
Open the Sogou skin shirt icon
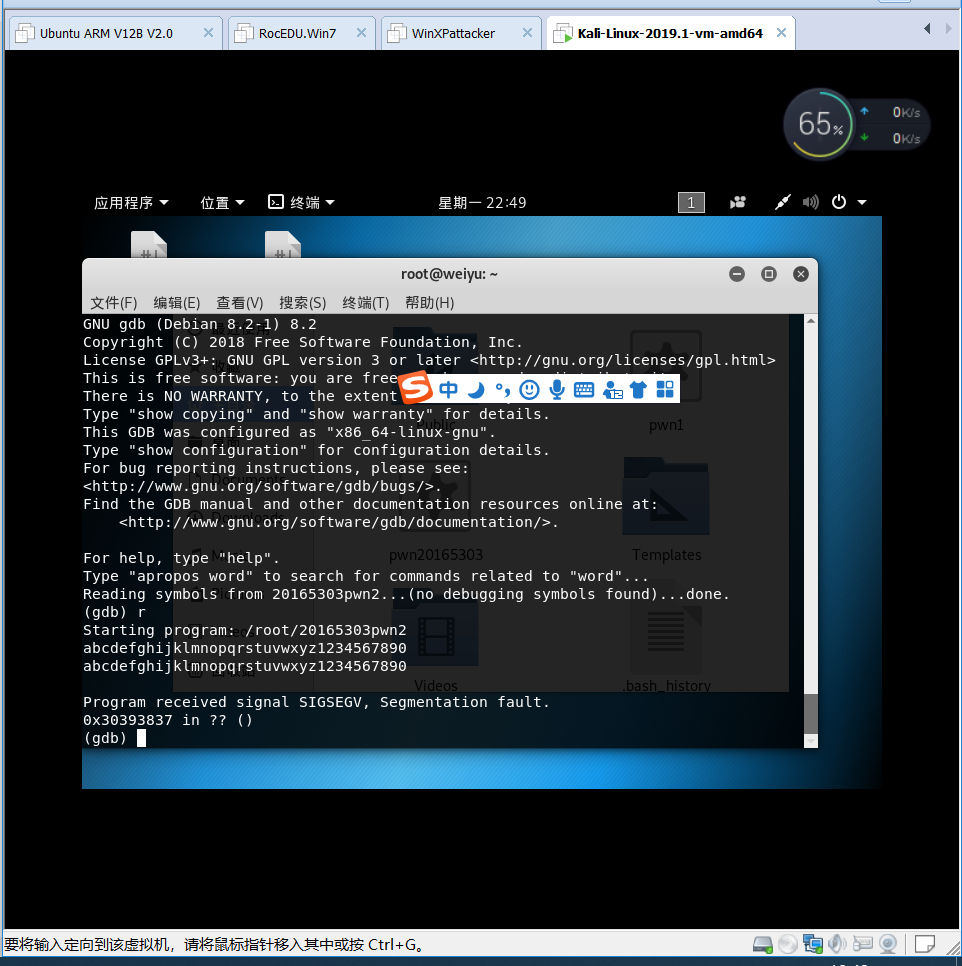pos(638,389)
